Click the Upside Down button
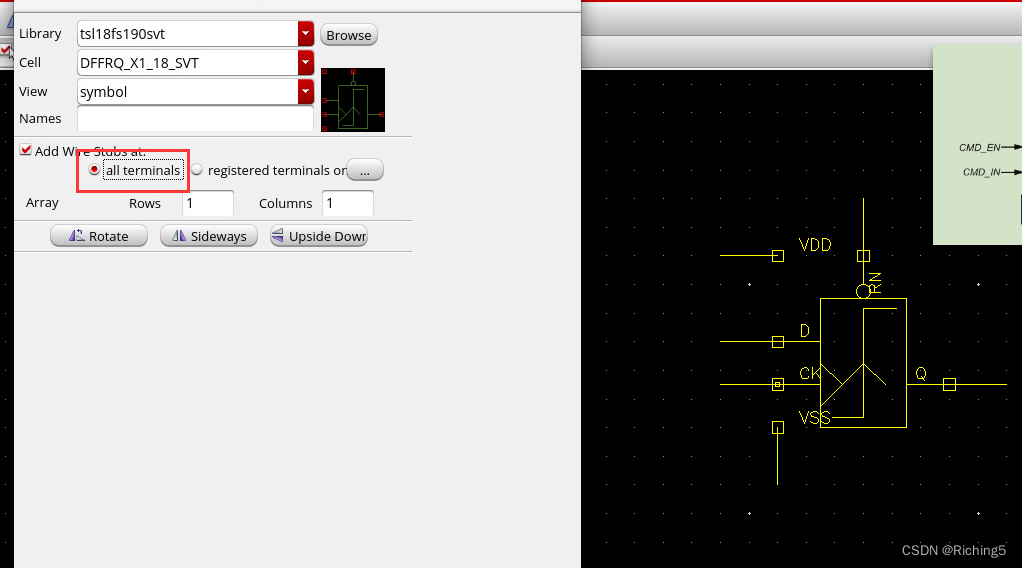 (319, 236)
